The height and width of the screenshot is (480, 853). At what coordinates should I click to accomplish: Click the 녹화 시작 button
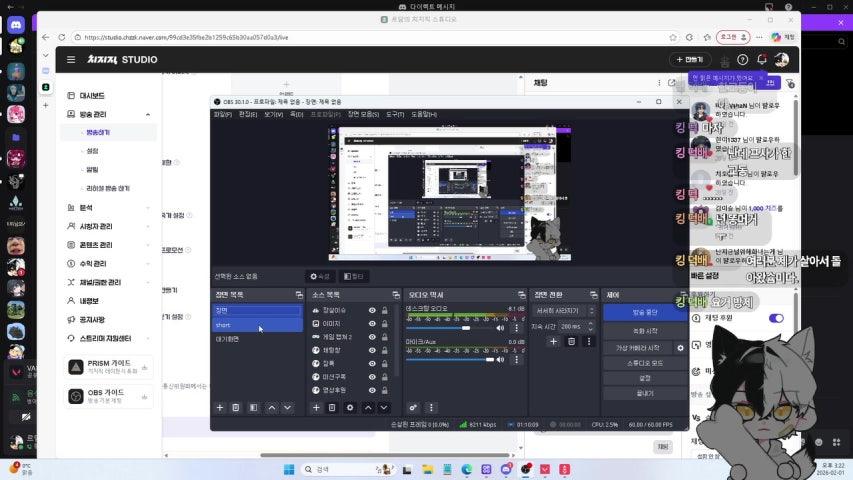[x=645, y=330]
